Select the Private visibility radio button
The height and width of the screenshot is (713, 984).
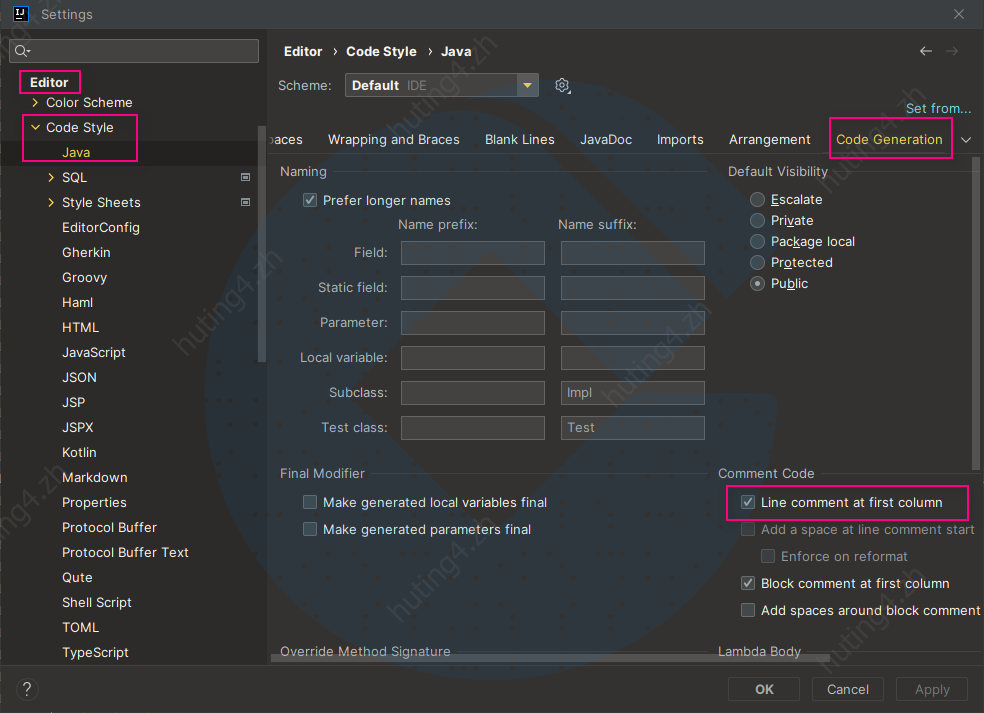pyautogui.click(x=757, y=220)
